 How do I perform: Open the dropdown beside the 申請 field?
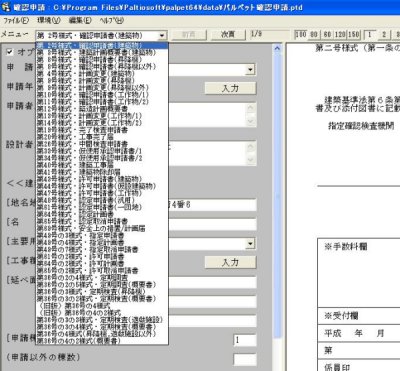250,70
